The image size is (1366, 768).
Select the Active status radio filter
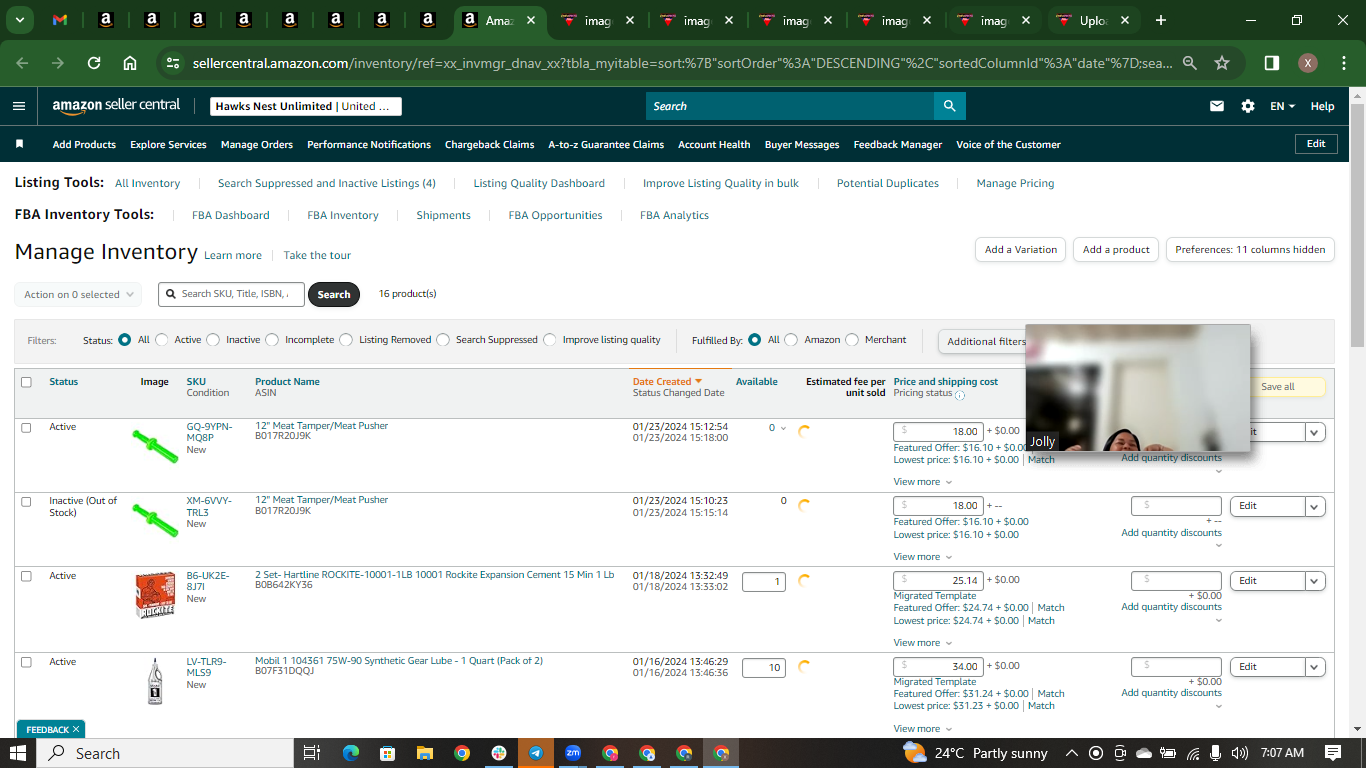tap(162, 340)
